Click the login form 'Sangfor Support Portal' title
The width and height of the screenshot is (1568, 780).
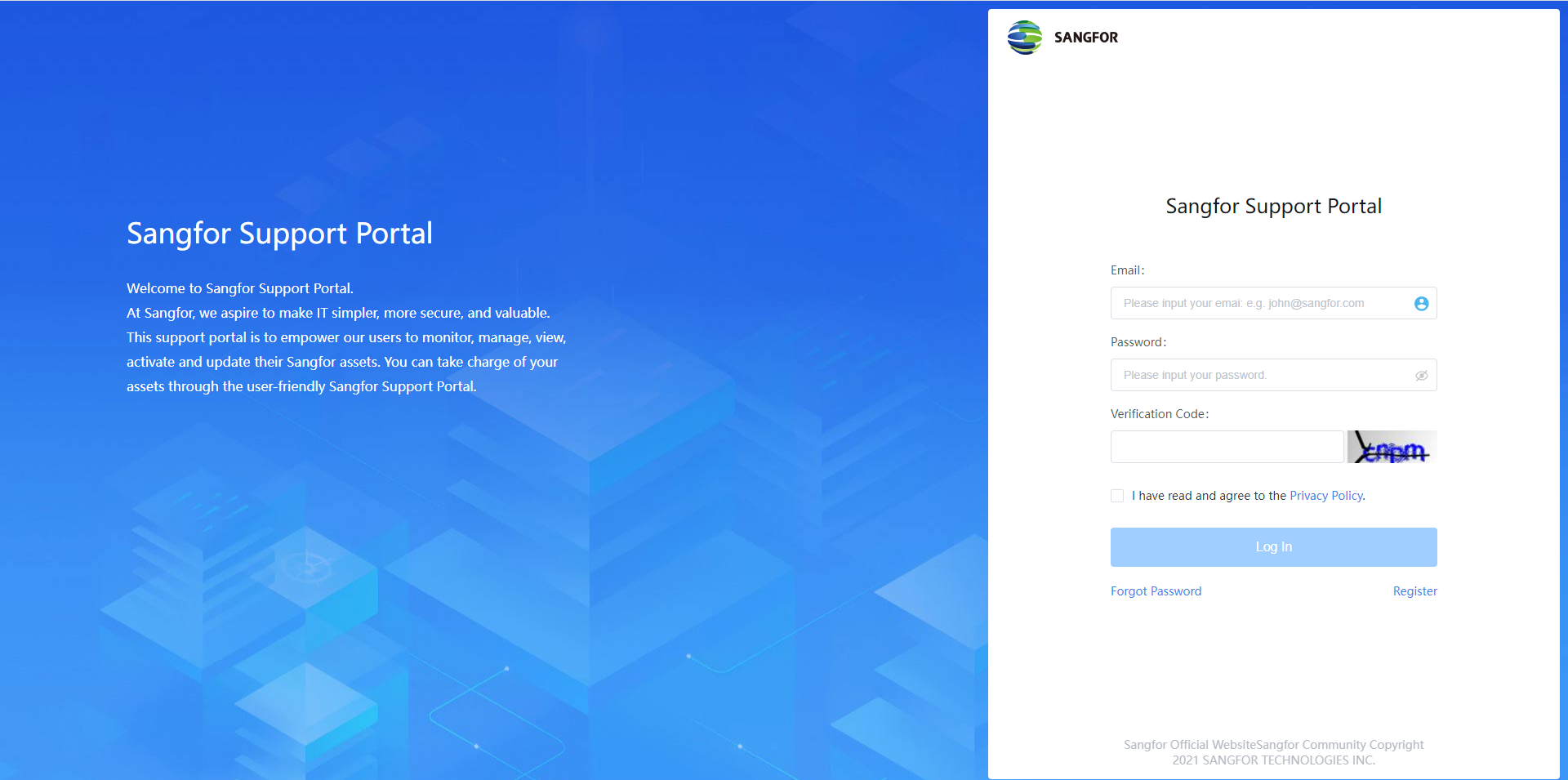pyautogui.click(x=1273, y=207)
